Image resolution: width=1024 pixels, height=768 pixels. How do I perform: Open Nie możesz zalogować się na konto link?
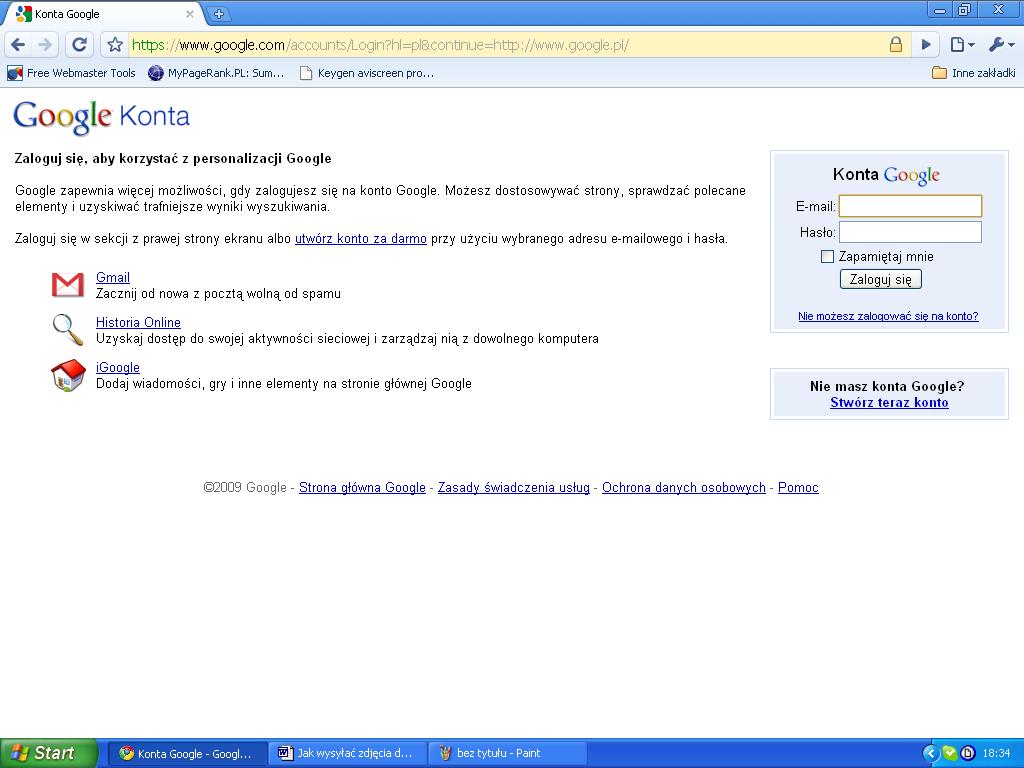pyautogui.click(x=888, y=316)
